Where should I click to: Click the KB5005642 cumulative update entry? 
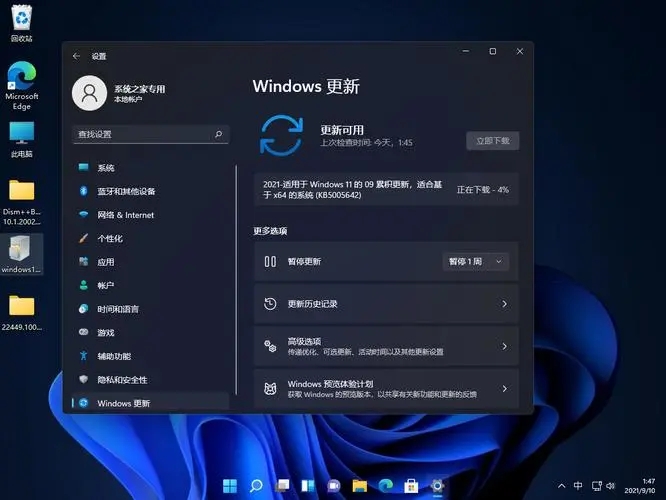[x=386, y=189]
